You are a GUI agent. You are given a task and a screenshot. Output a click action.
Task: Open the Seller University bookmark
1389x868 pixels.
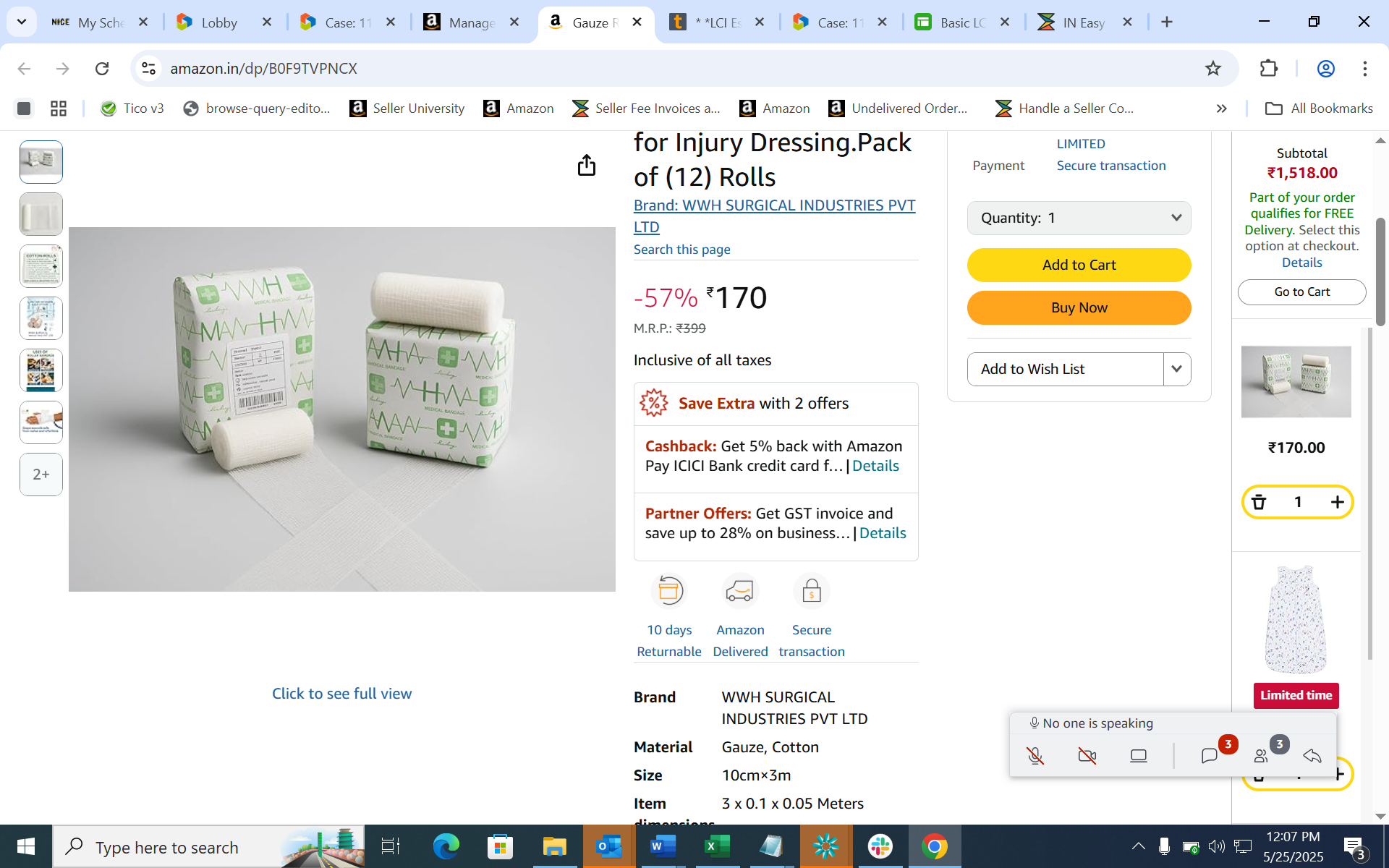click(407, 109)
